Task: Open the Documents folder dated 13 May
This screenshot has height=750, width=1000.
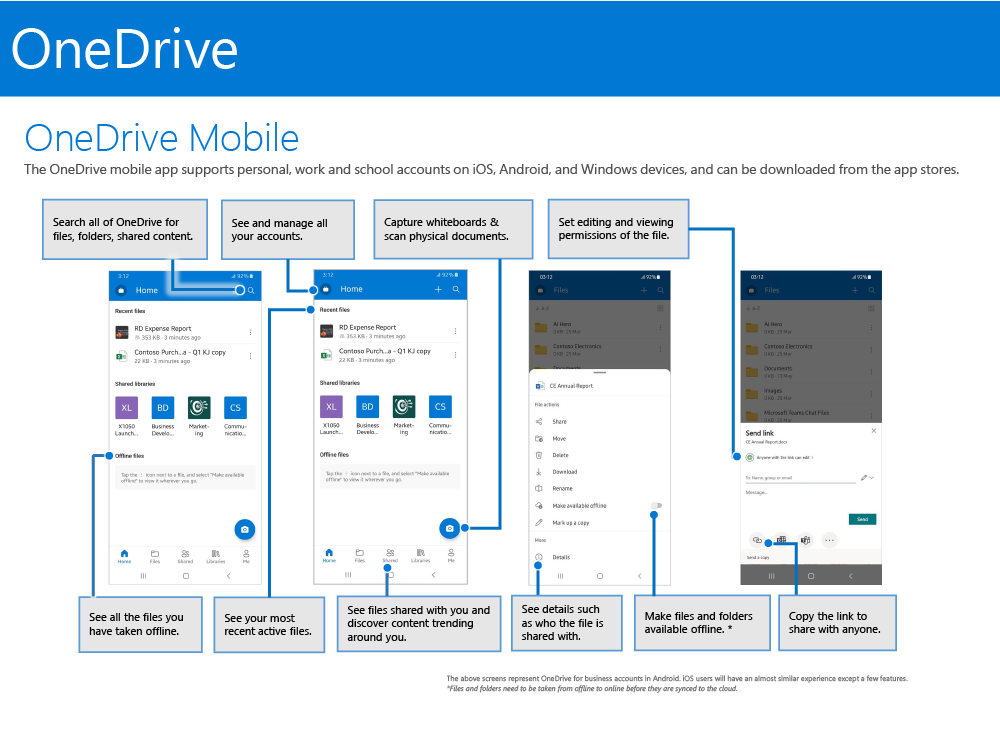Action: [810, 372]
